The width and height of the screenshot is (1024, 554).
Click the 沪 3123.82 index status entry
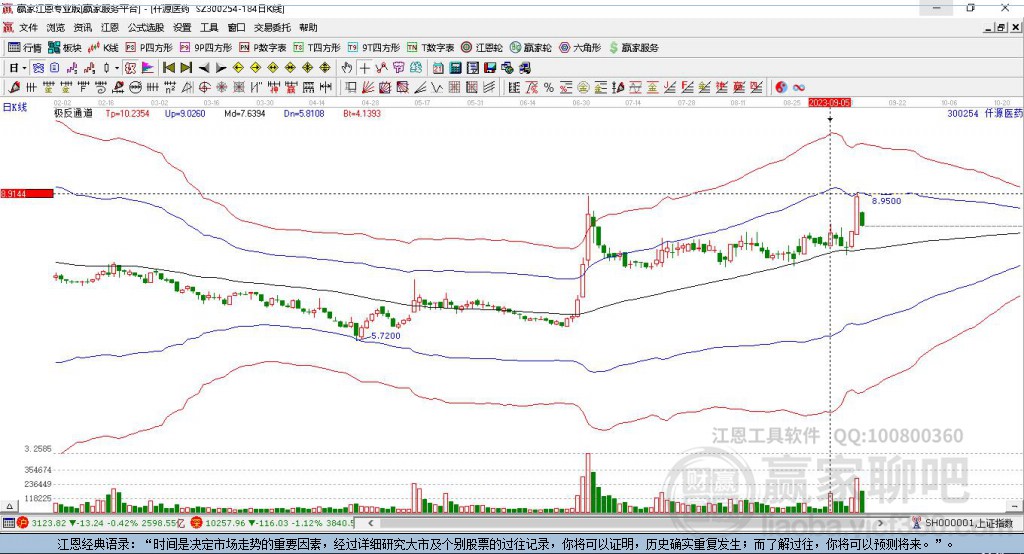tap(101, 523)
